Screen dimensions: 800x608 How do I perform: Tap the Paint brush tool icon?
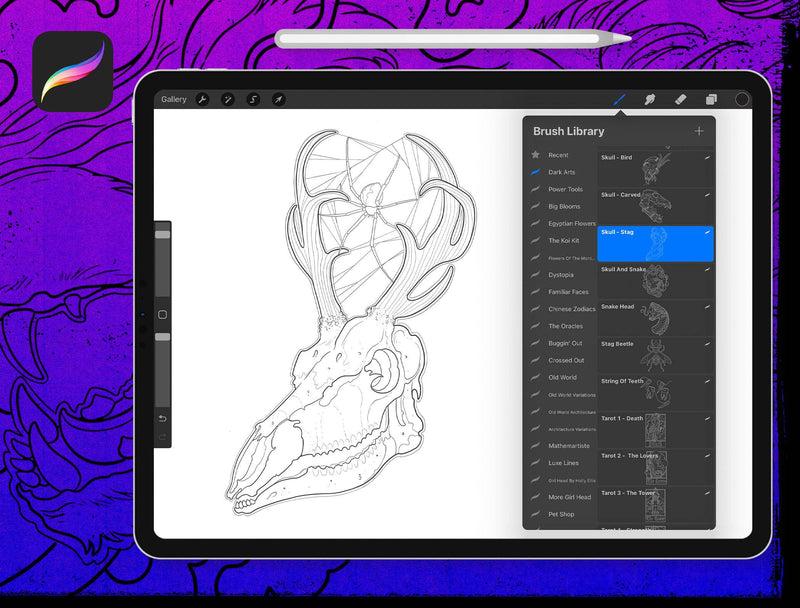click(619, 100)
